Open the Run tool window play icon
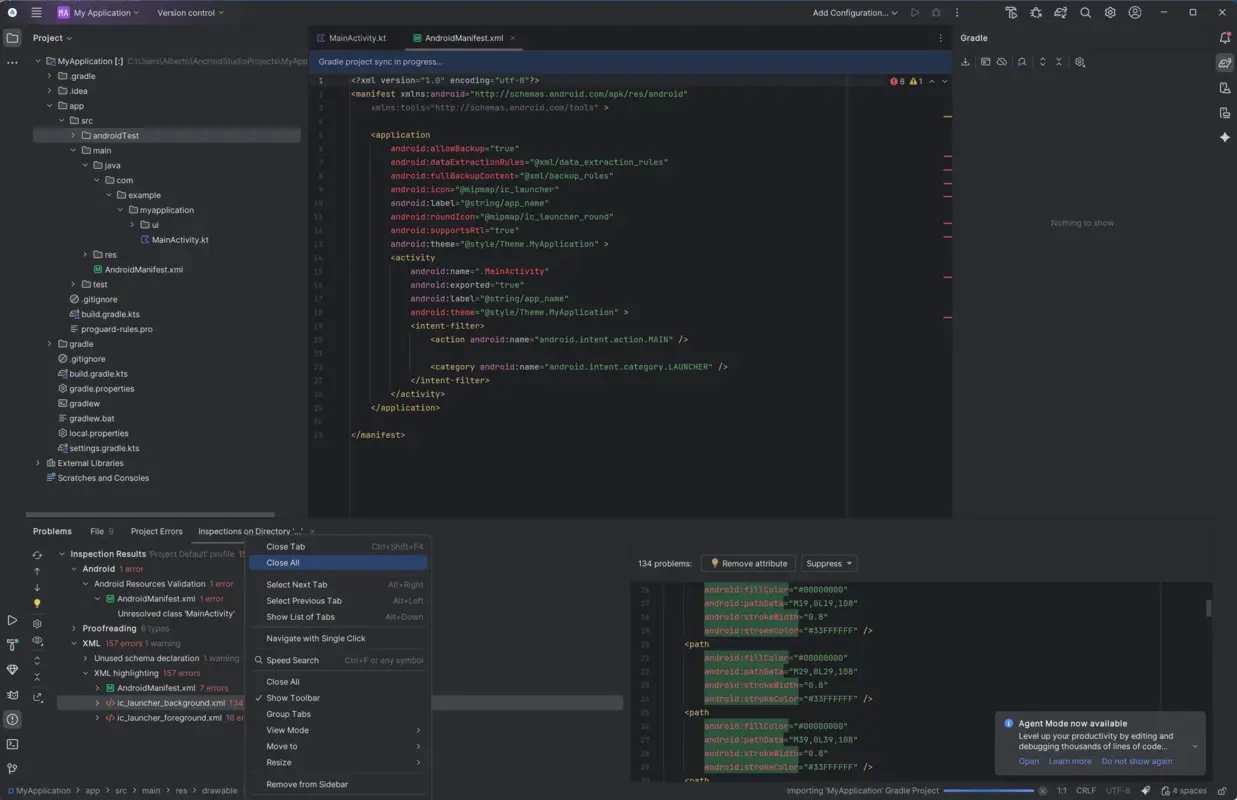Image resolution: width=1237 pixels, height=800 pixels. coord(12,620)
